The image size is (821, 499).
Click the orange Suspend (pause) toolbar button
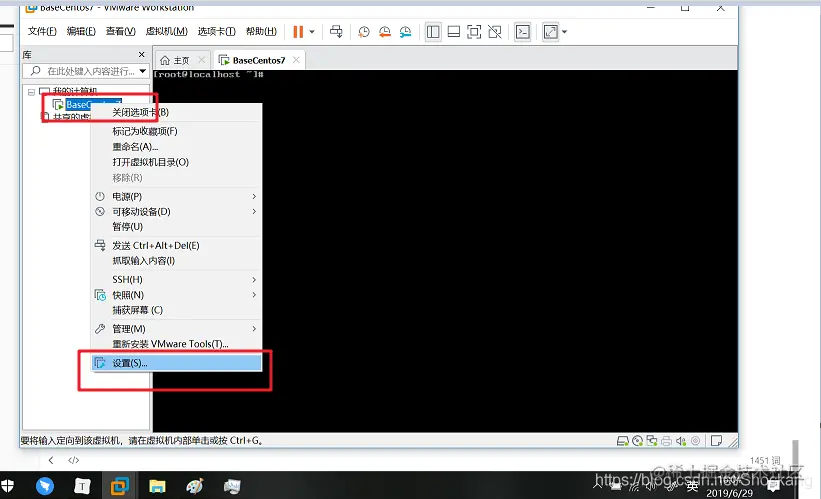pos(298,32)
